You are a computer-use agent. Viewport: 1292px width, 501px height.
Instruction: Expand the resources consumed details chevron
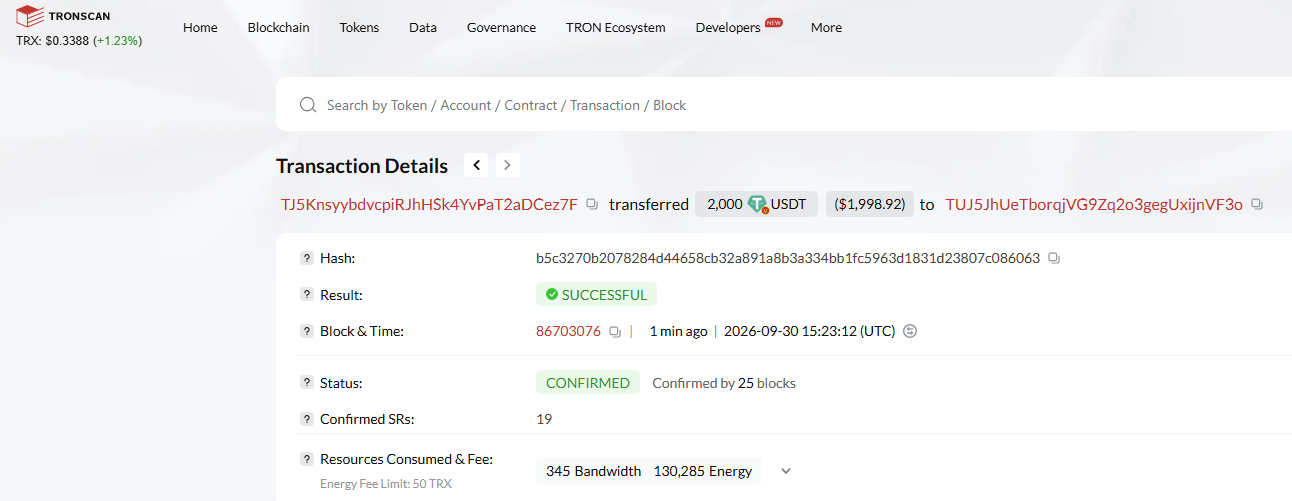pyautogui.click(x=786, y=471)
